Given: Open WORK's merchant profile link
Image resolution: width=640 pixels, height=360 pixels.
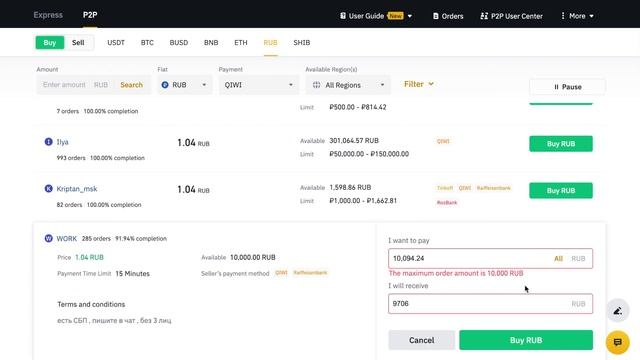Looking at the screenshot, I should [67, 239].
